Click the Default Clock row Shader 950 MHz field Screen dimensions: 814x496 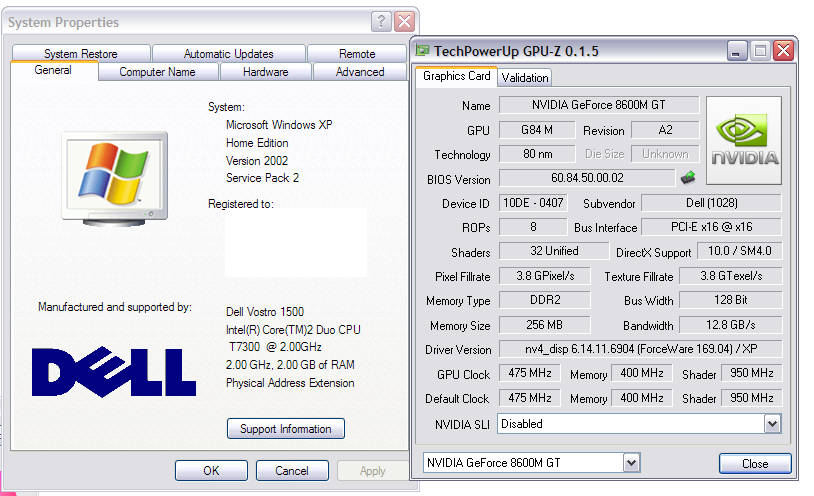pyautogui.click(x=752, y=398)
